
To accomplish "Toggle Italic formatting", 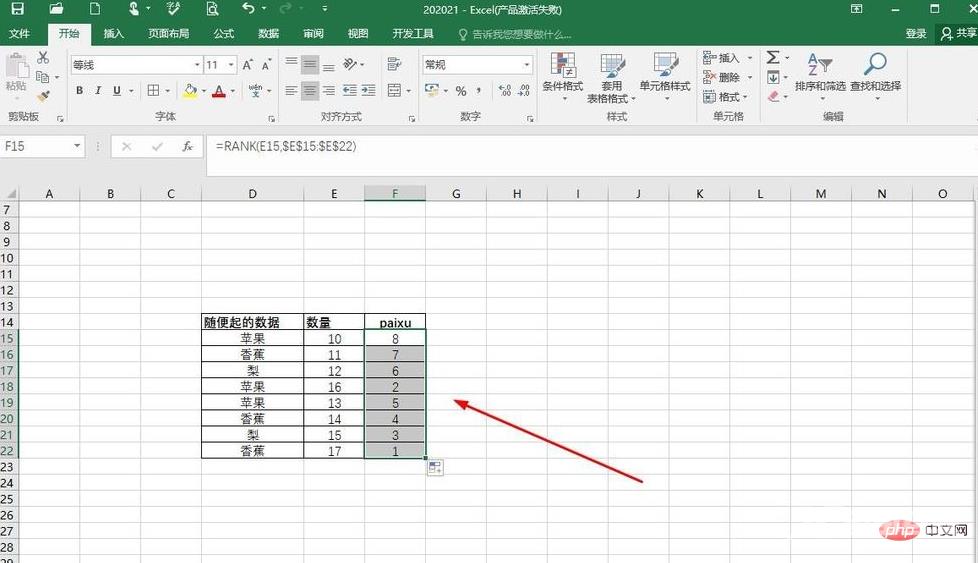I will [98, 91].
